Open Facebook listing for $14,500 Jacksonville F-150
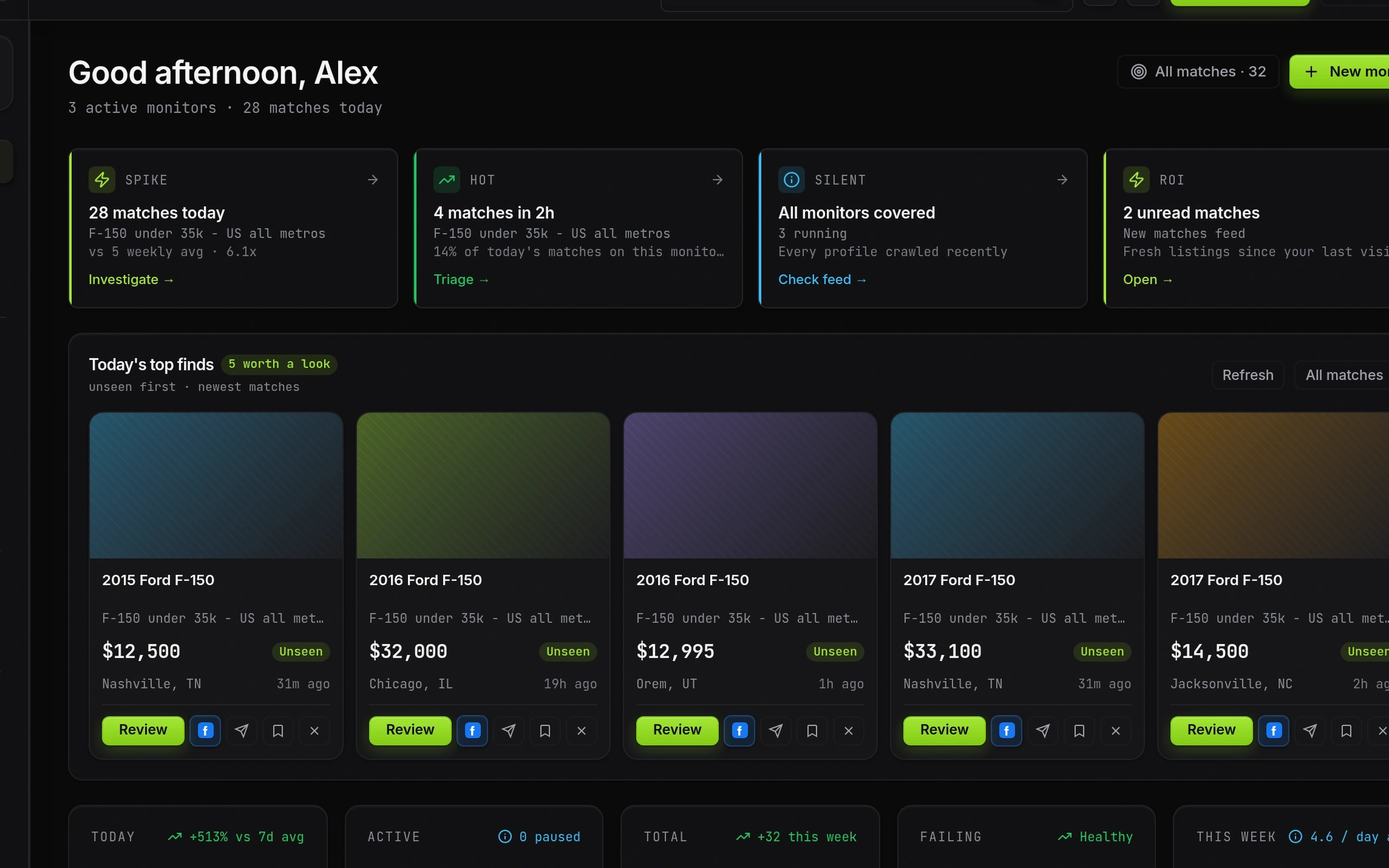 [1274, 730]
